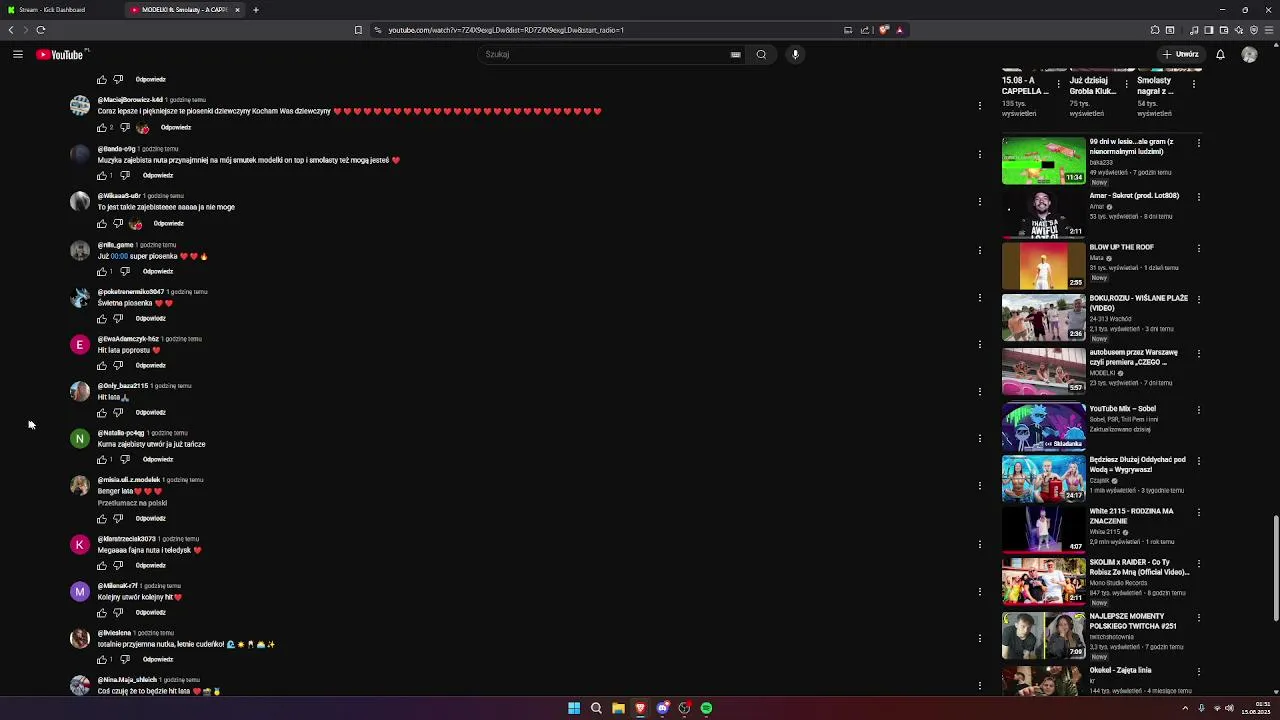Open more menu for 'Amar - Sekret' video
This screenshot has width=1280, height=720.
(x=1198, y=197)
